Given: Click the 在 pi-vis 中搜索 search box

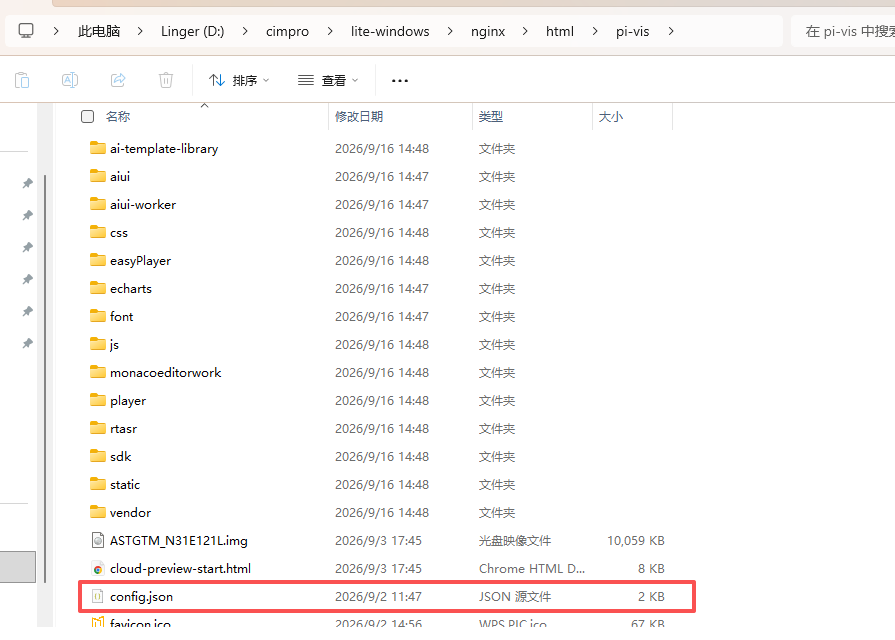Looking at the screenshot, I should pyautogui.click(x=843, y=31).
